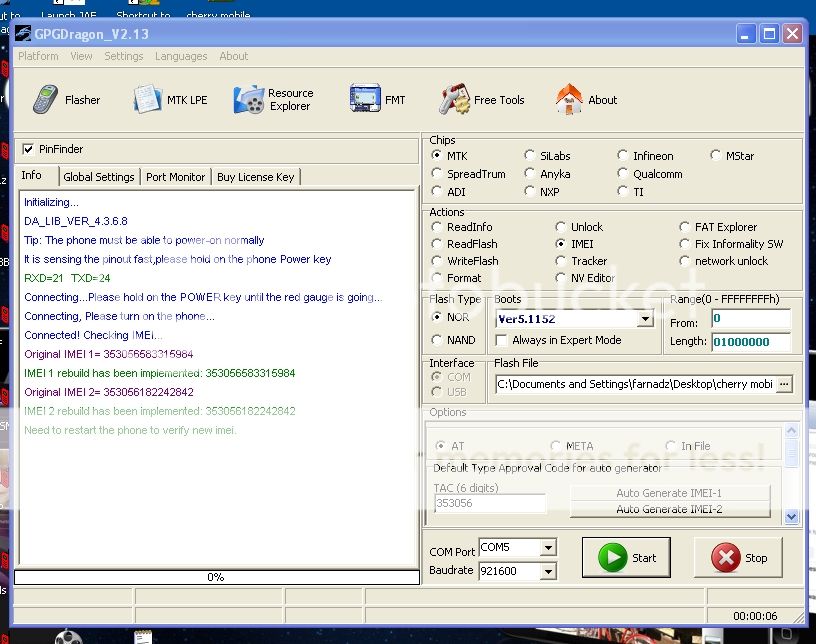Uncheck the PinFinder checkbox
This screenshot has height=644, width=816.
pos(28,149)
